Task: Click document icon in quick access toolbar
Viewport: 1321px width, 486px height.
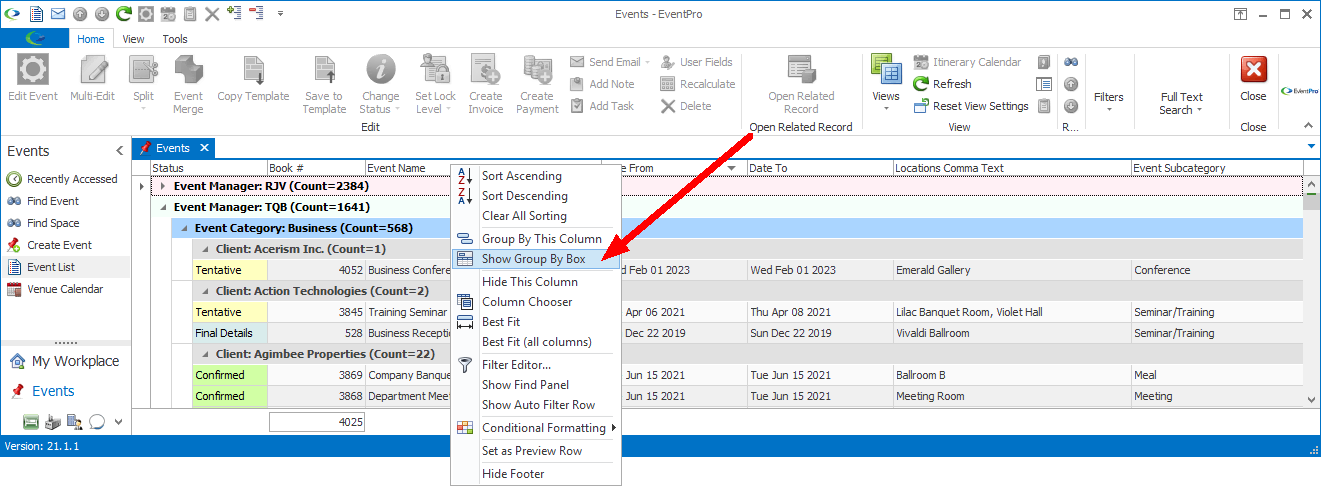Action: click(36, 14)
